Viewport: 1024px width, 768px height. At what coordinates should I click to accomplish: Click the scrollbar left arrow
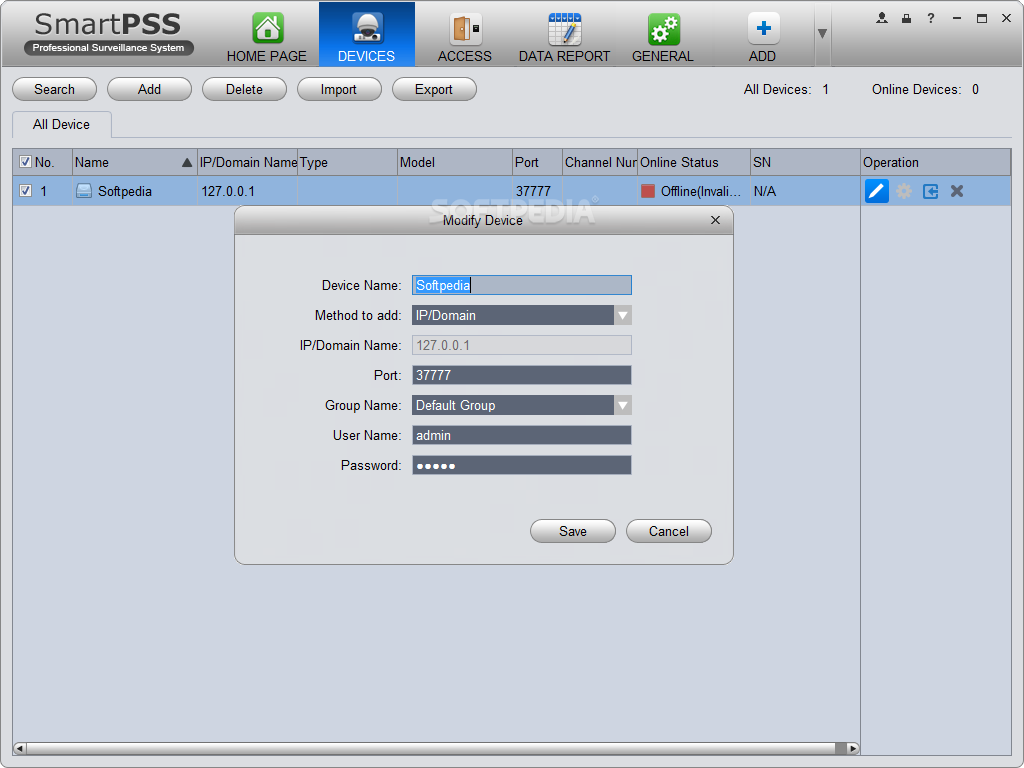[19, 748]
